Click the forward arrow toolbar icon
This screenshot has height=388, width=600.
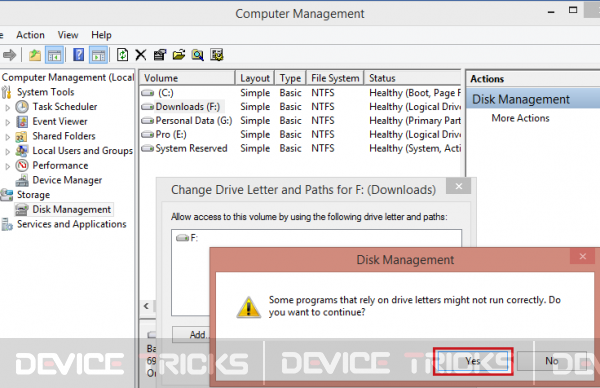(9, 55)
